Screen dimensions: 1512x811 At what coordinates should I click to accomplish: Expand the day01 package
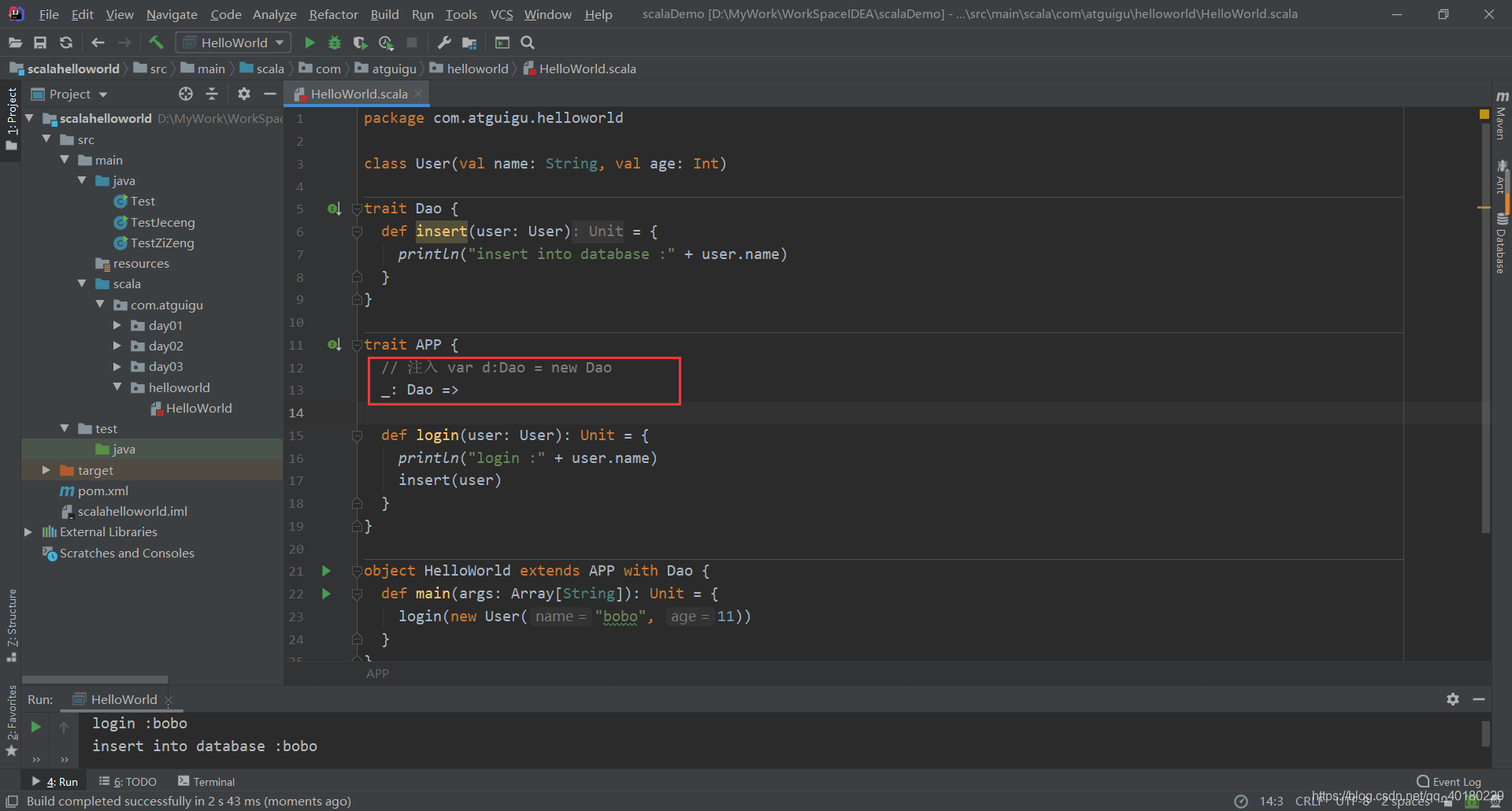117,325
